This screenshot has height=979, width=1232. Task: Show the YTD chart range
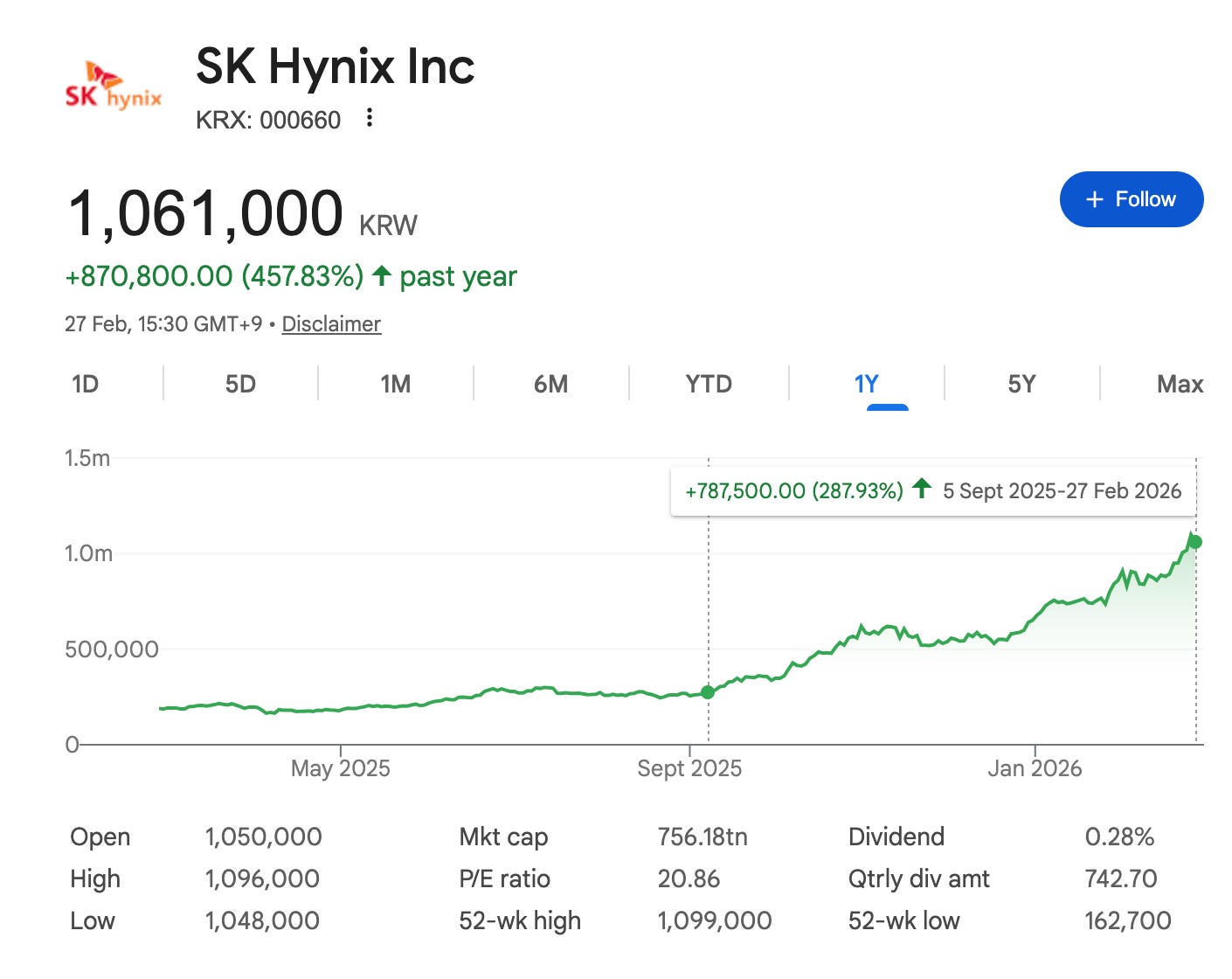[x=709, y=385]
